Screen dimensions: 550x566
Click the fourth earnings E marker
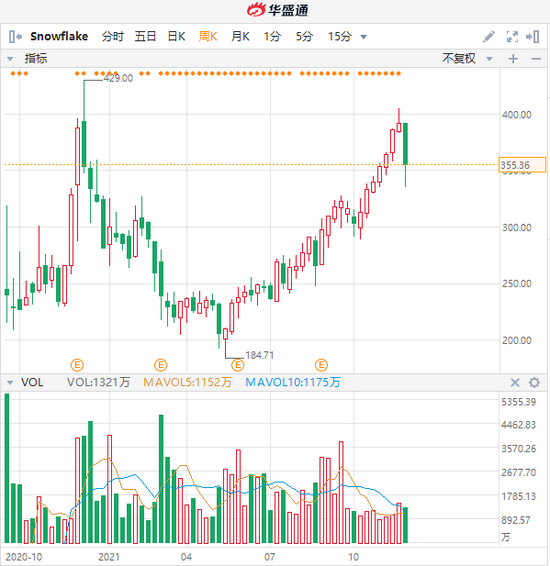(321, 365)
